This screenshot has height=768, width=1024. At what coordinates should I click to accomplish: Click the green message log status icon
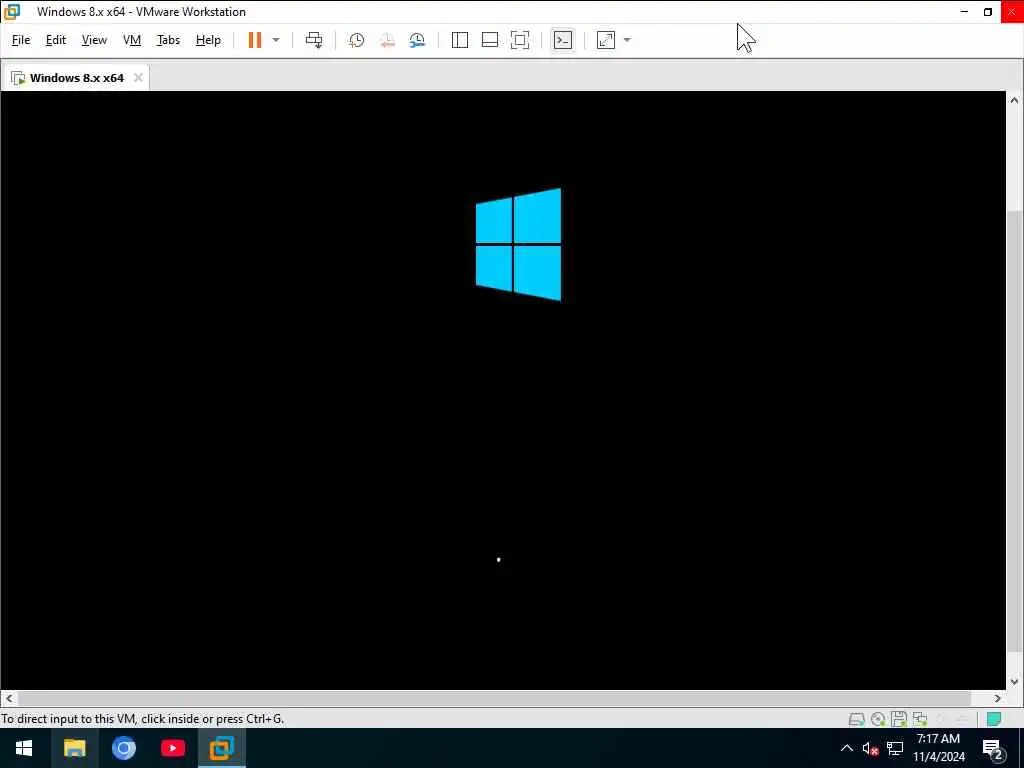(x=994, y=720)
